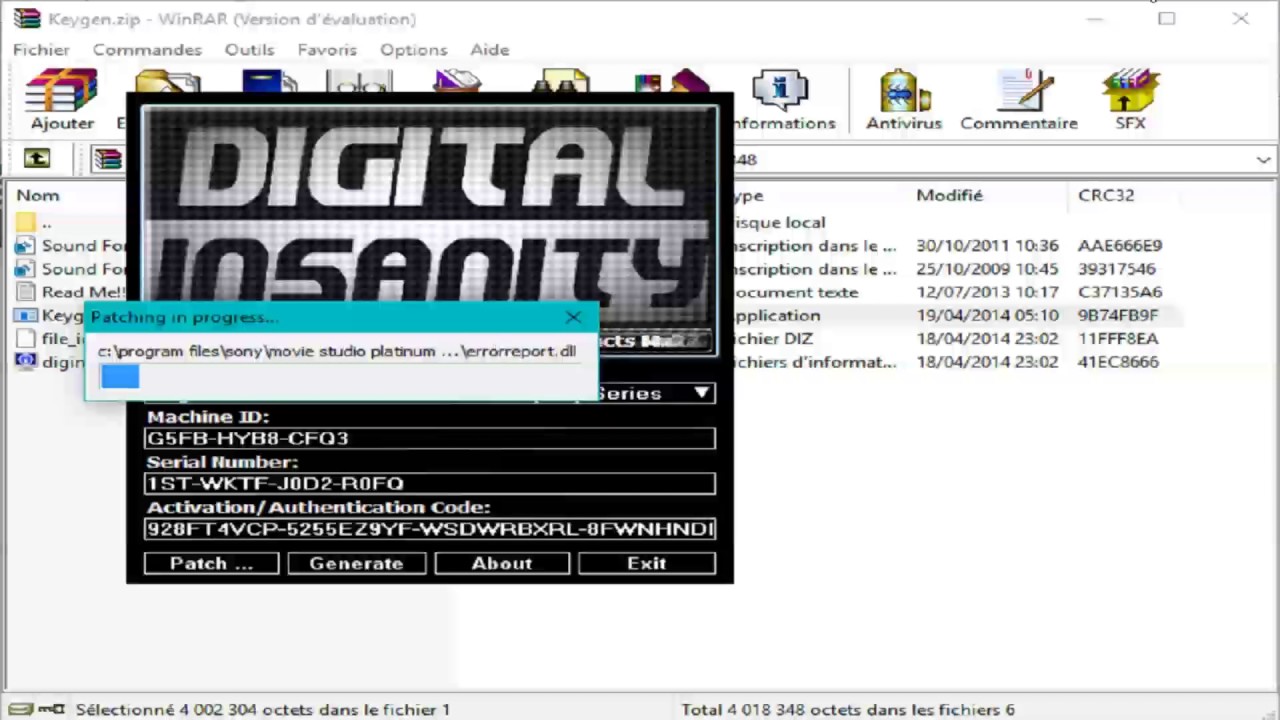This screenshot has height=720, width=1280.
Task: Click the Serial Number field
Action: (x=430, y=483)
